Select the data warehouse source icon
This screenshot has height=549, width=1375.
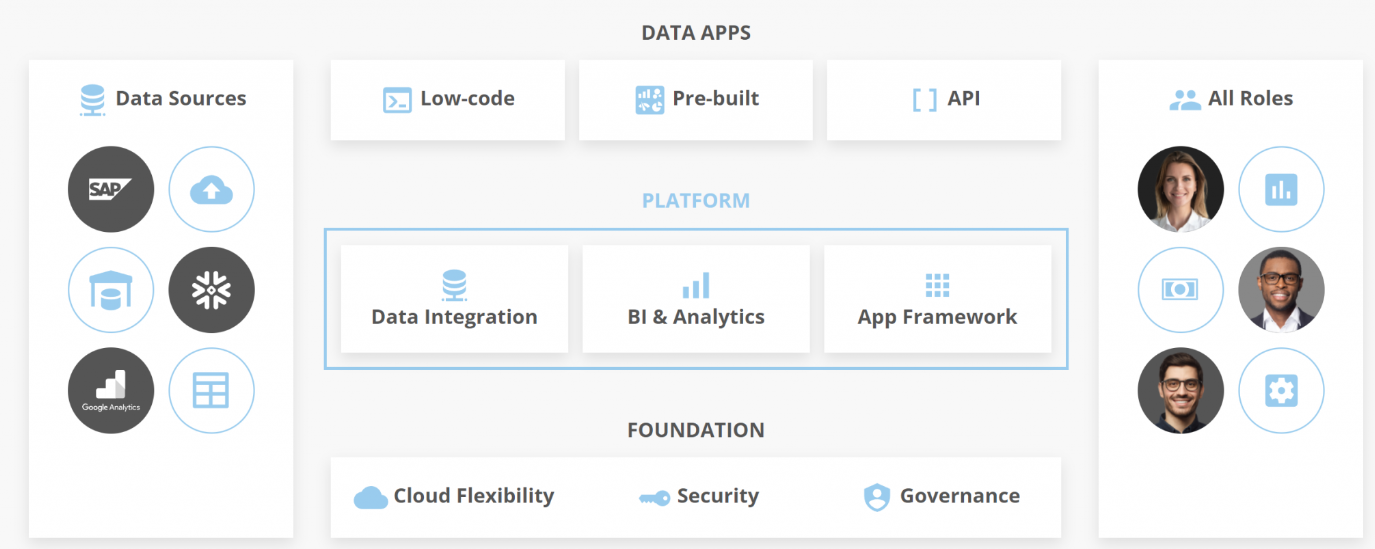[x=111, y=290]
